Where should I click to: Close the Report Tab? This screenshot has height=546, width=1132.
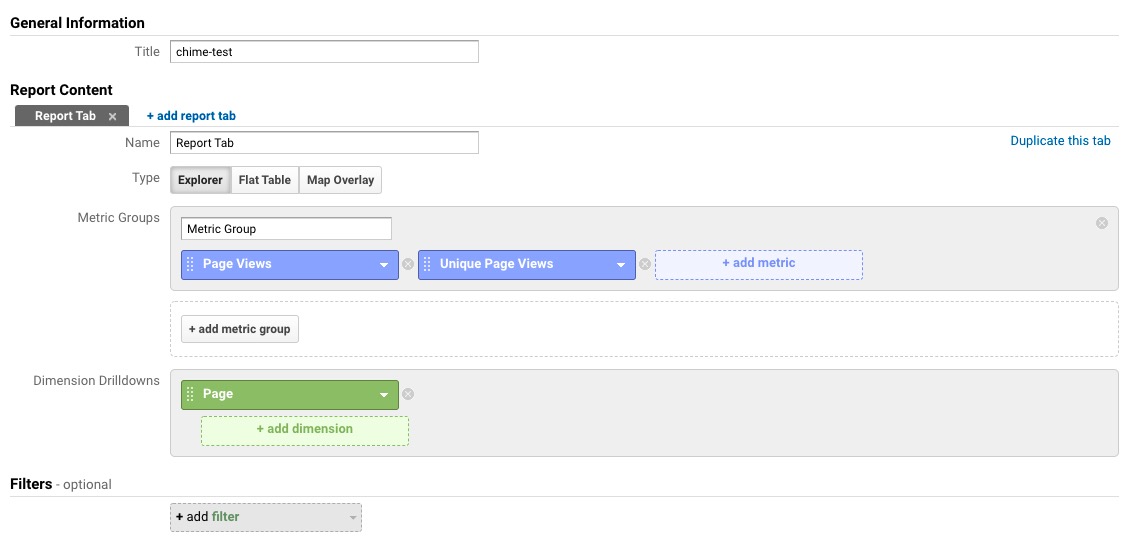113,117
